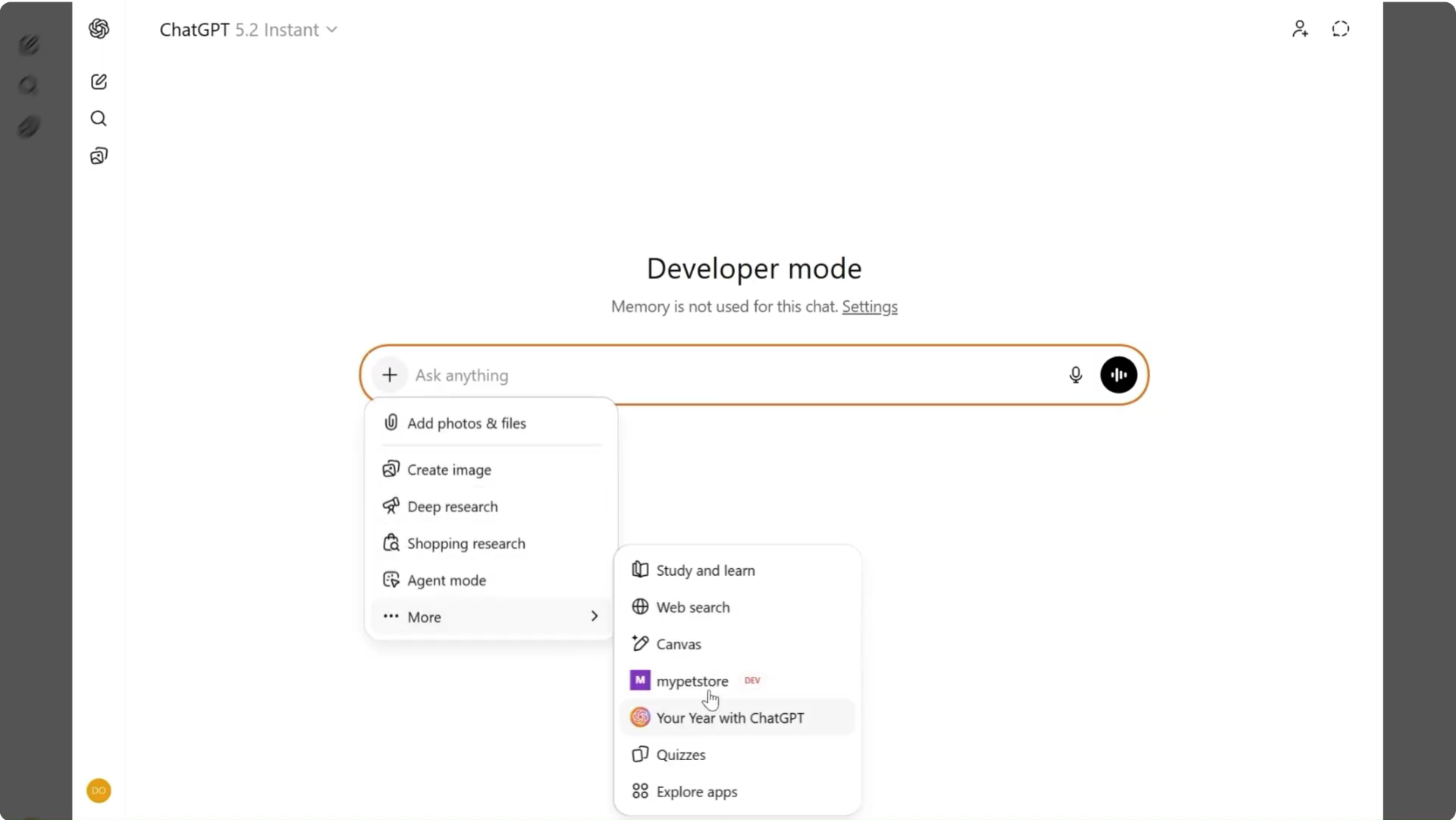Select Web search in submenu
The width and height of the screenshot is (1456, 820).
692,608
